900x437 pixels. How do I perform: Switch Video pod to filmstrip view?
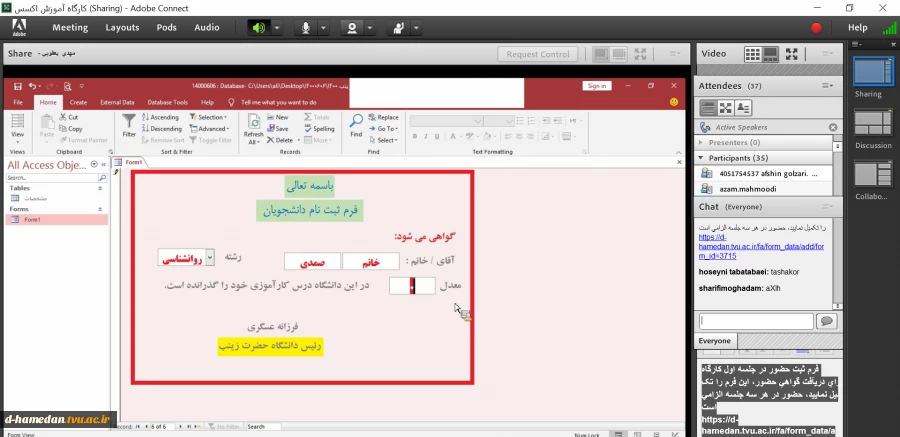770,54
